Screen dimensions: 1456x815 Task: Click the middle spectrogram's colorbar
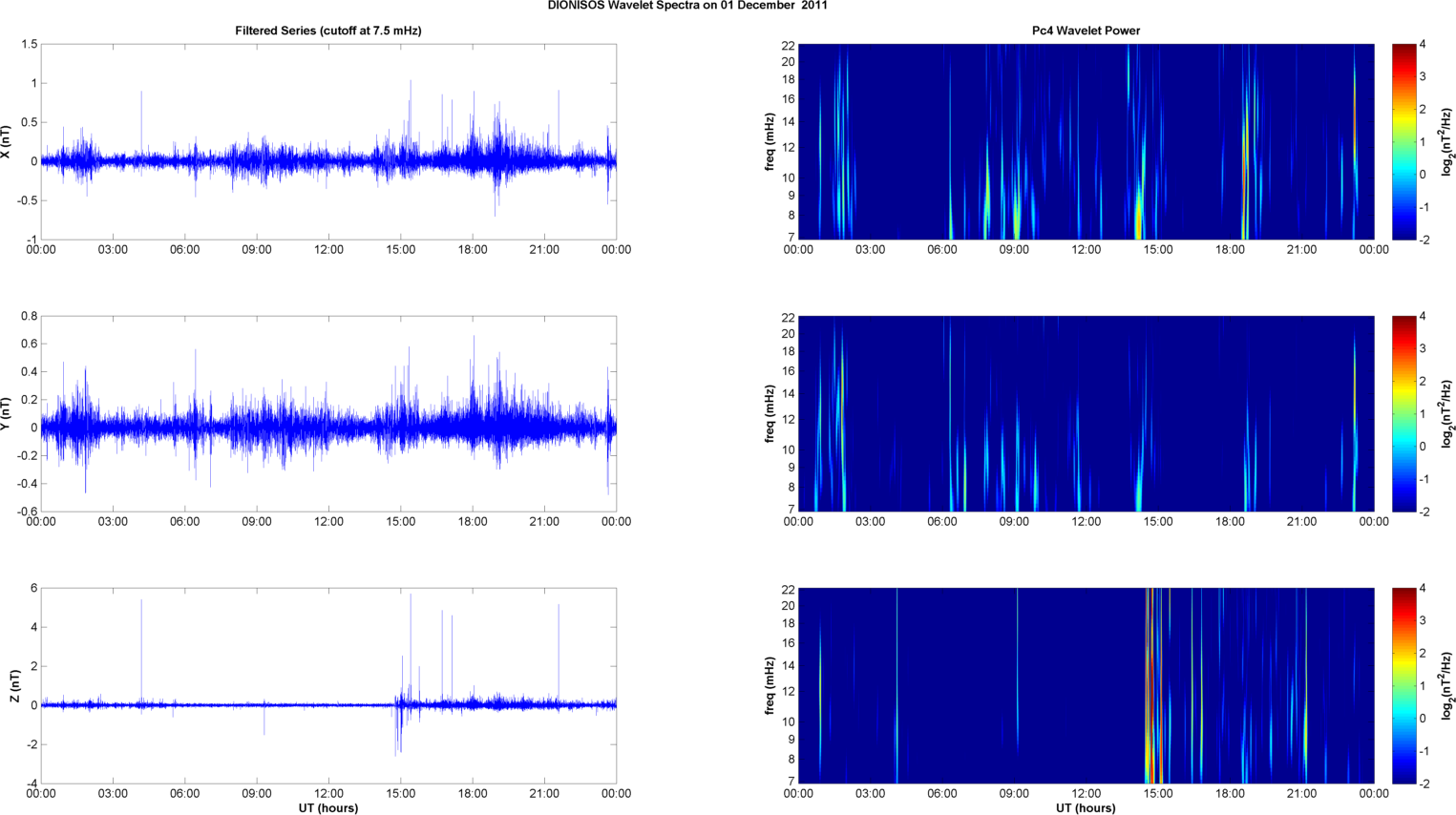coord(1403,414)
